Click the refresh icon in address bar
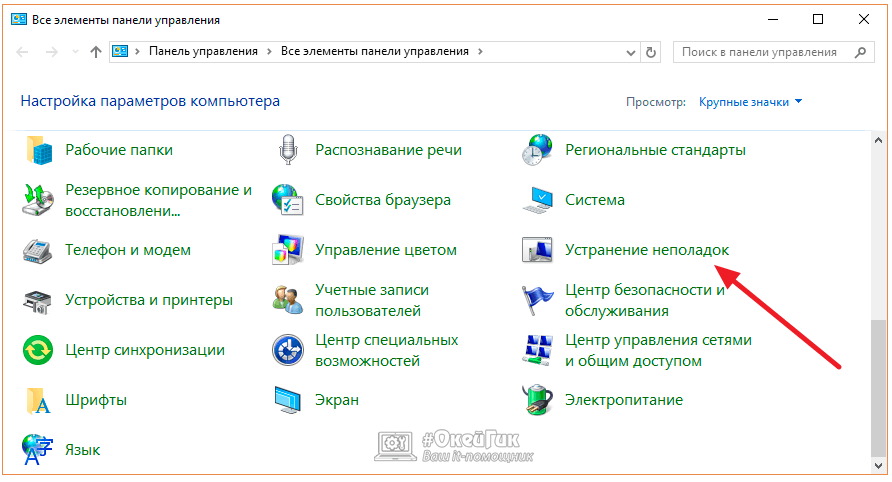This screenshot has height=482, width=892. 651,52
